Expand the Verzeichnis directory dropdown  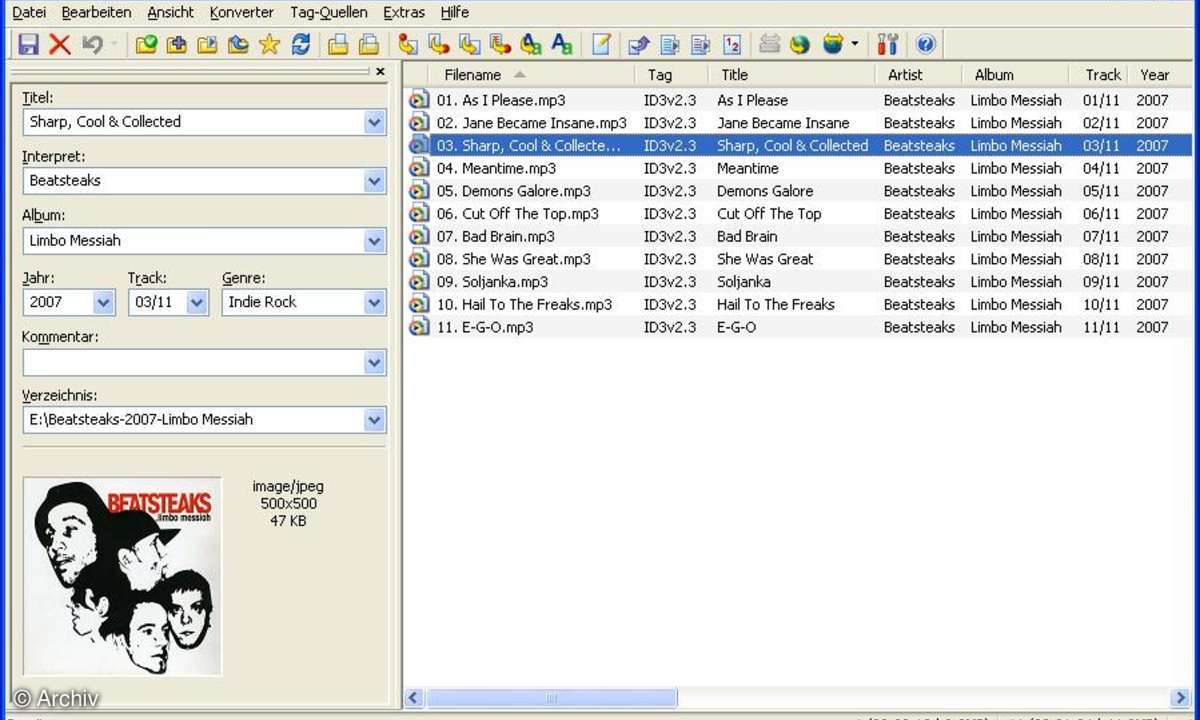click(374, 420)
